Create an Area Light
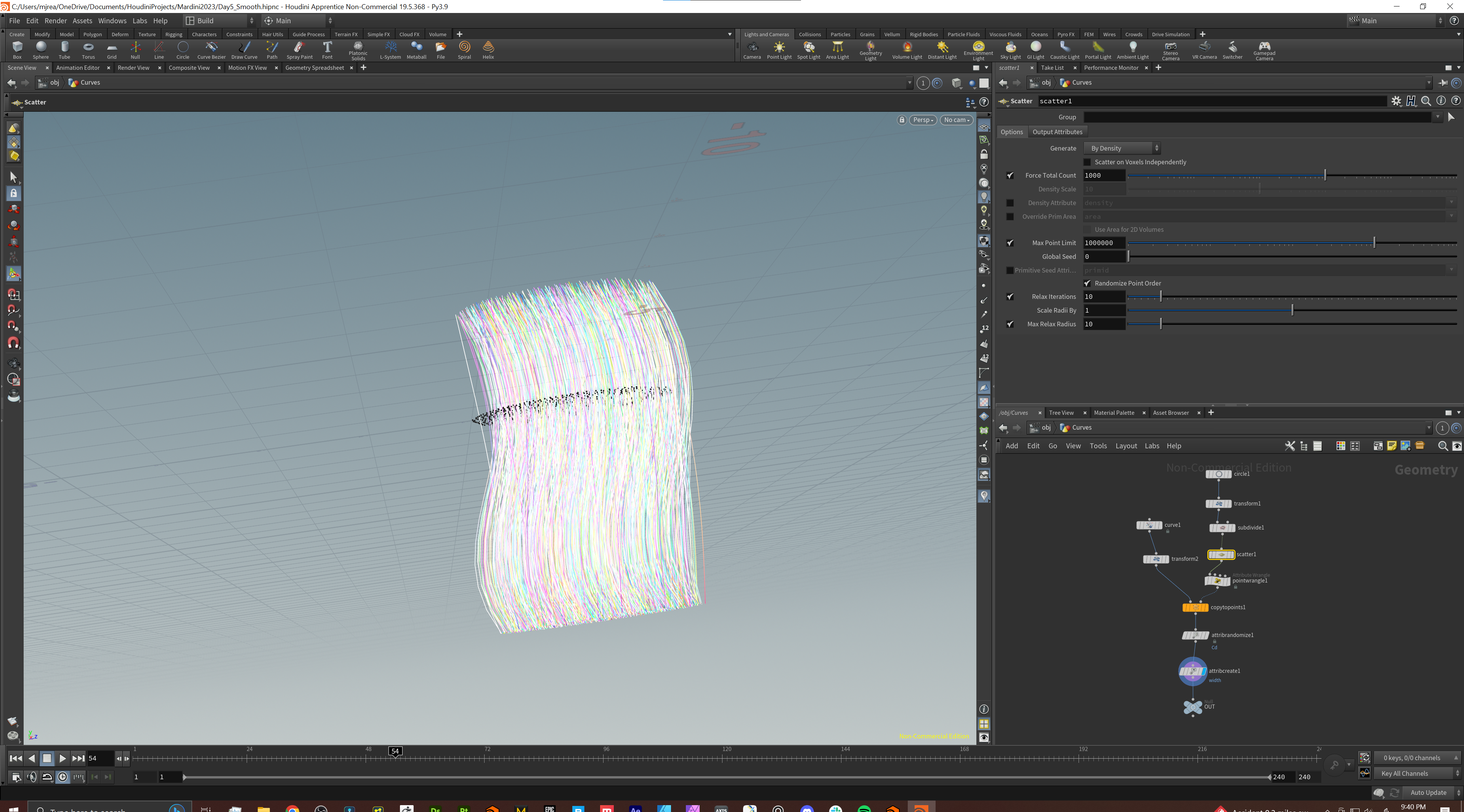The width and height of the screenshot is (1464, 812). click(837, 50)
